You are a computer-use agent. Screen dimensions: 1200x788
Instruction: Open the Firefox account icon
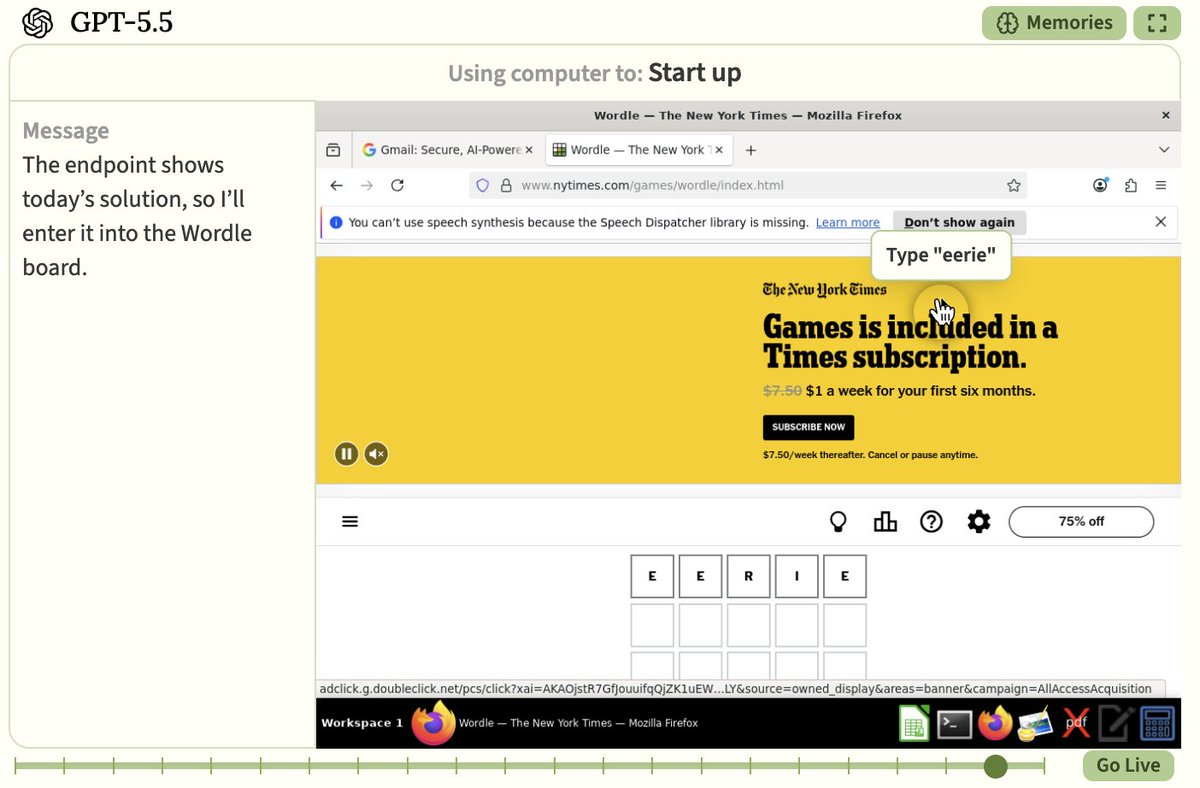click(1101, 185)
